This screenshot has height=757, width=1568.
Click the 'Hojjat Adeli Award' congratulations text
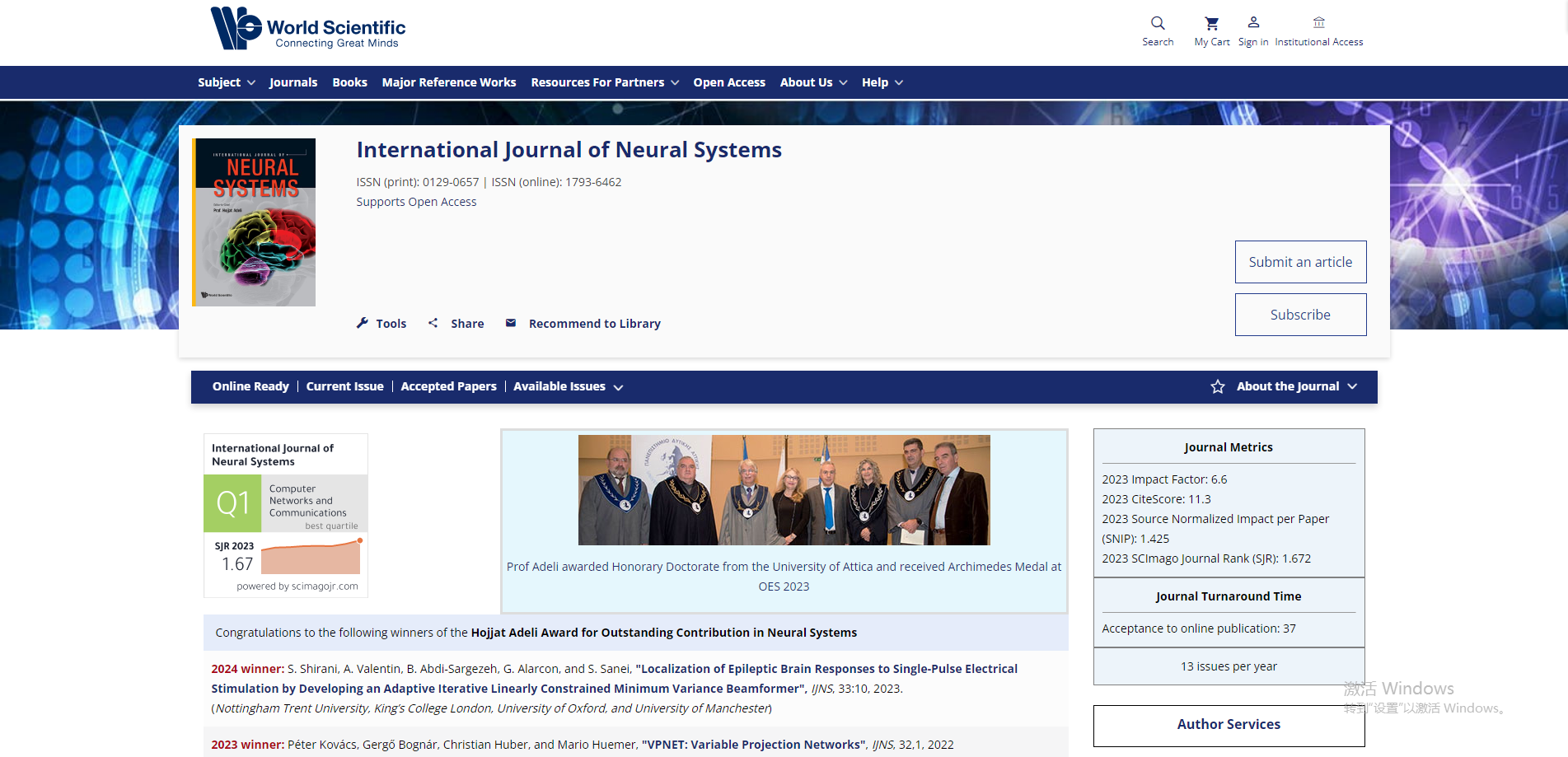coord(536,633)
